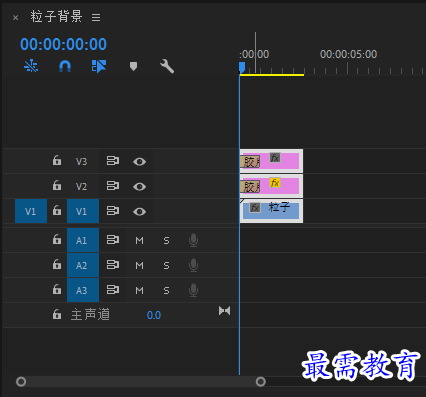426x397 pixels.
Task: Mute audio track A1
Action: [x=139, y=240]
